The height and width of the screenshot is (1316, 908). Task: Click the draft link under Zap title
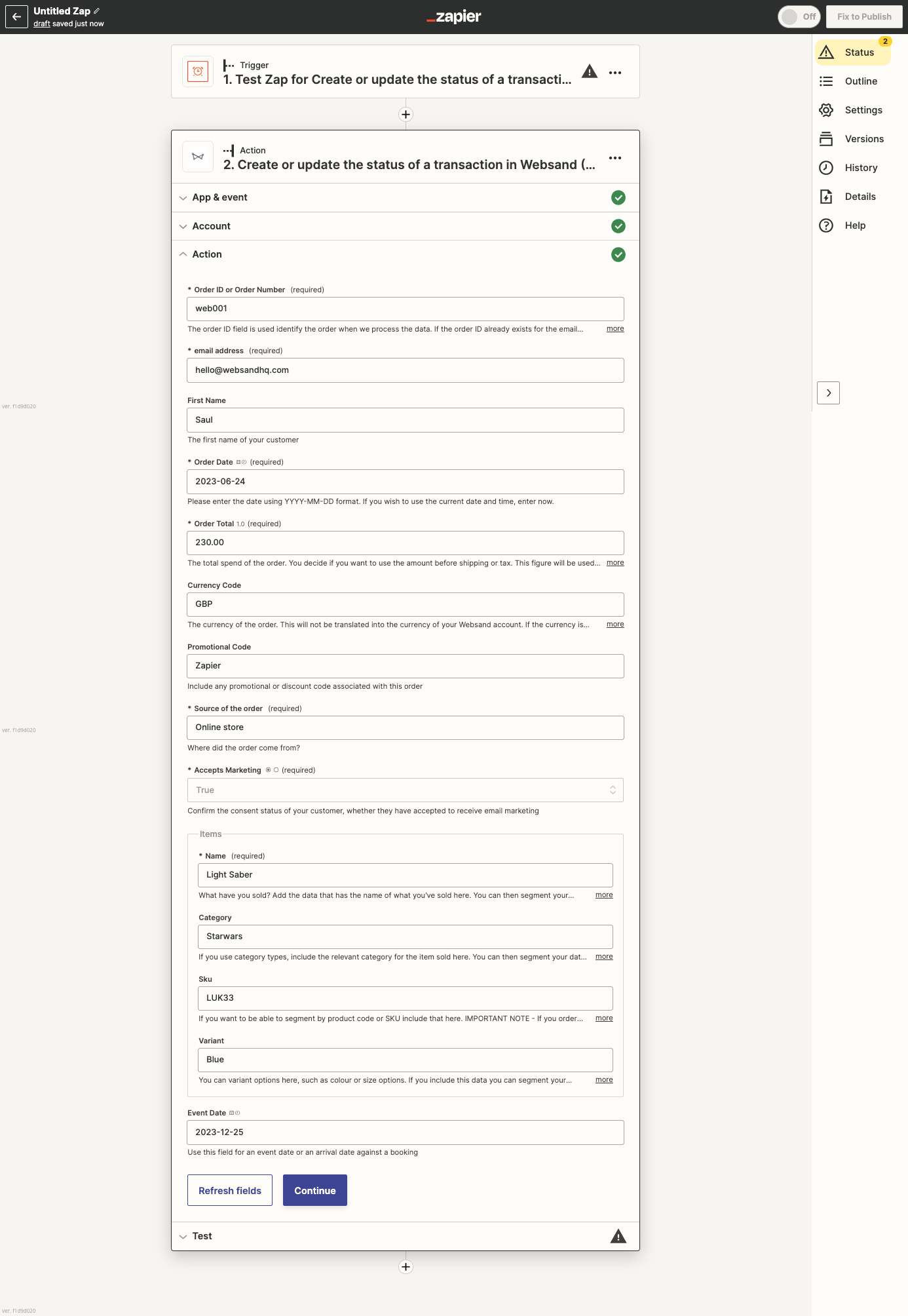tap(42, 24)
